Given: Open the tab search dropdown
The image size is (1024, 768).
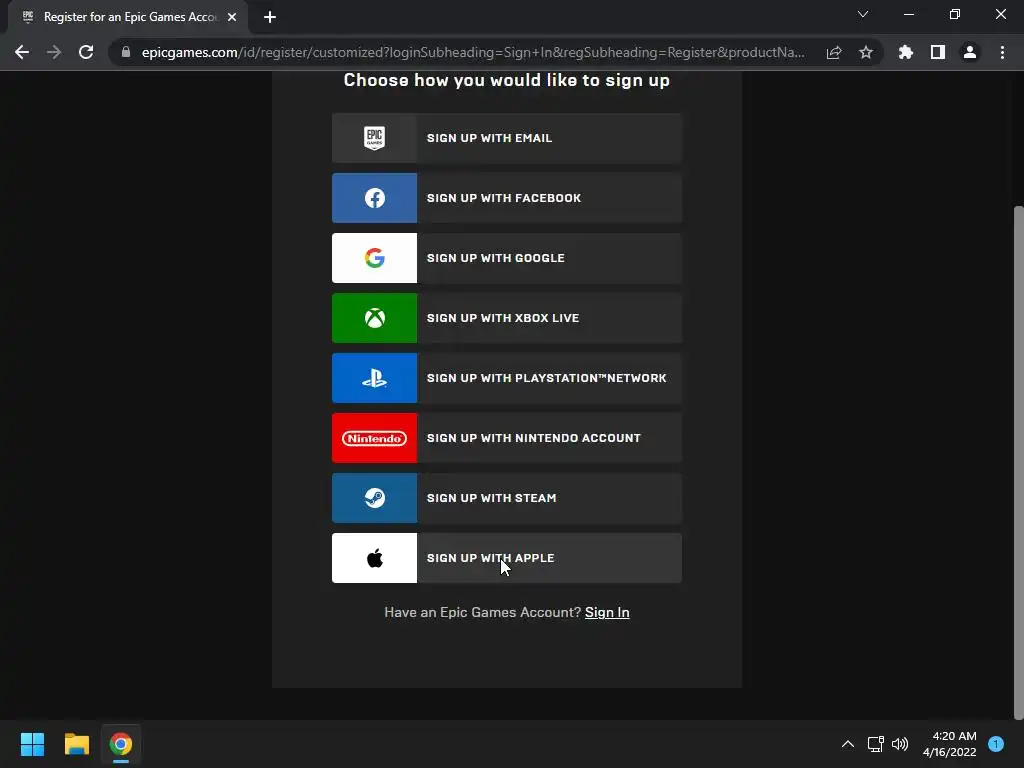Looking at the screenshot, I should click(x=863, y=14).
